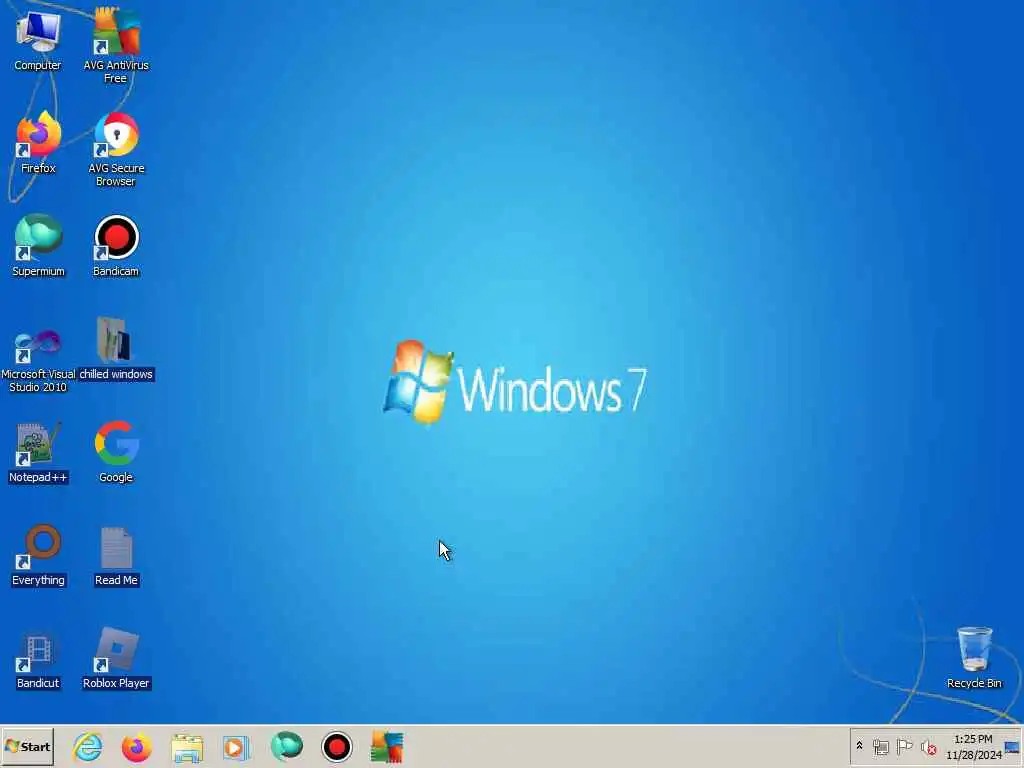The width and height of the screenshot is (1024, 768).
Task: Select the Roblox Player shortcut
Action: 116,658
